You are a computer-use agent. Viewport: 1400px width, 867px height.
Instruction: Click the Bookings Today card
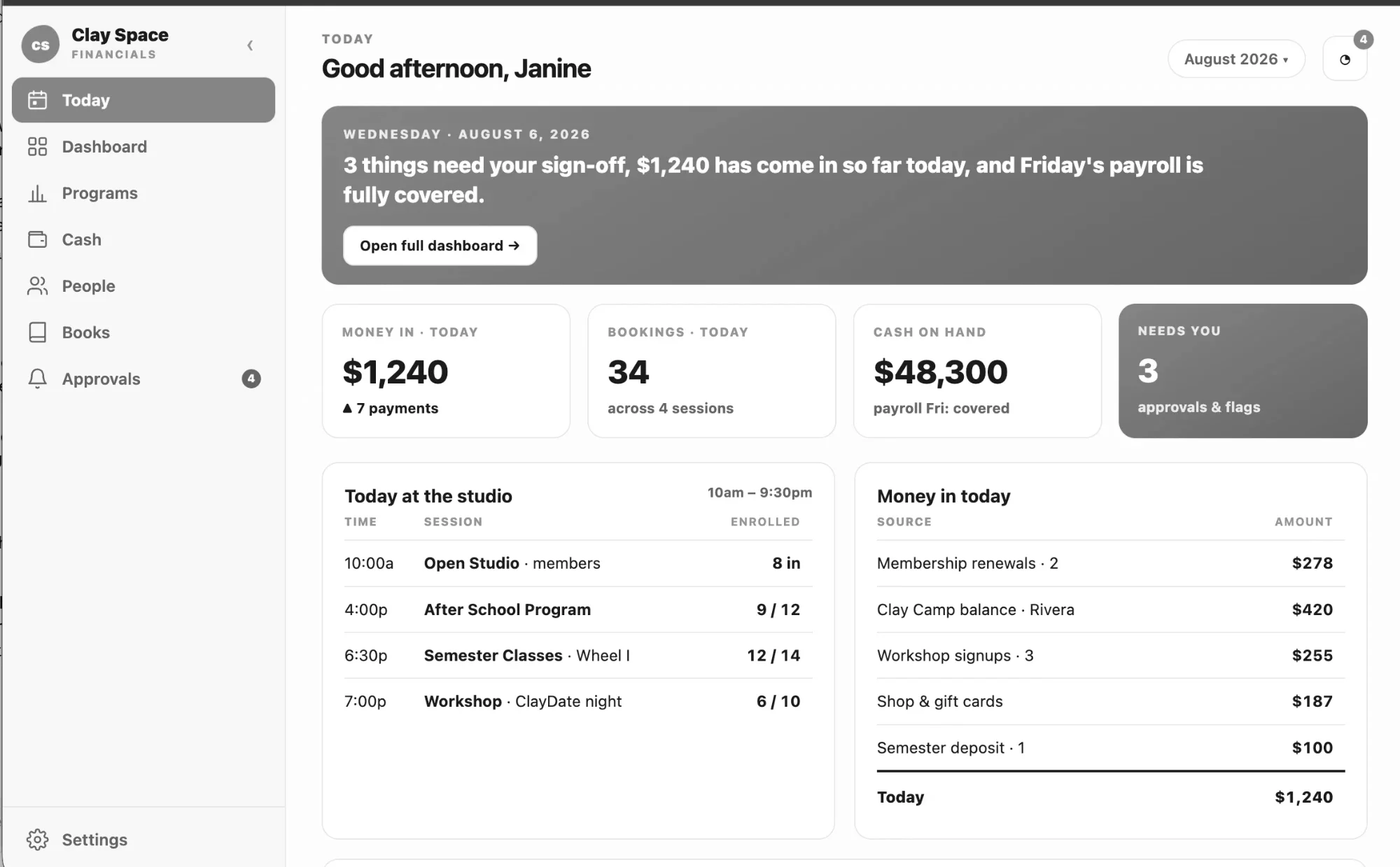point(711,371)
